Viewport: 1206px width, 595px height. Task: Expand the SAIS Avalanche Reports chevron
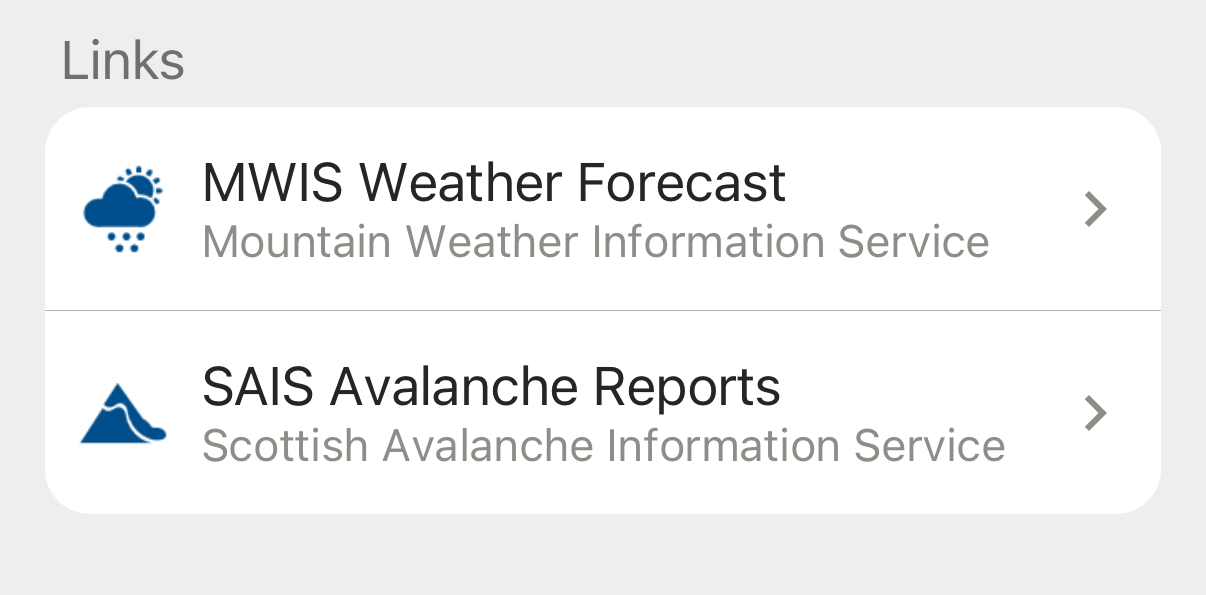coord(1096,413)
